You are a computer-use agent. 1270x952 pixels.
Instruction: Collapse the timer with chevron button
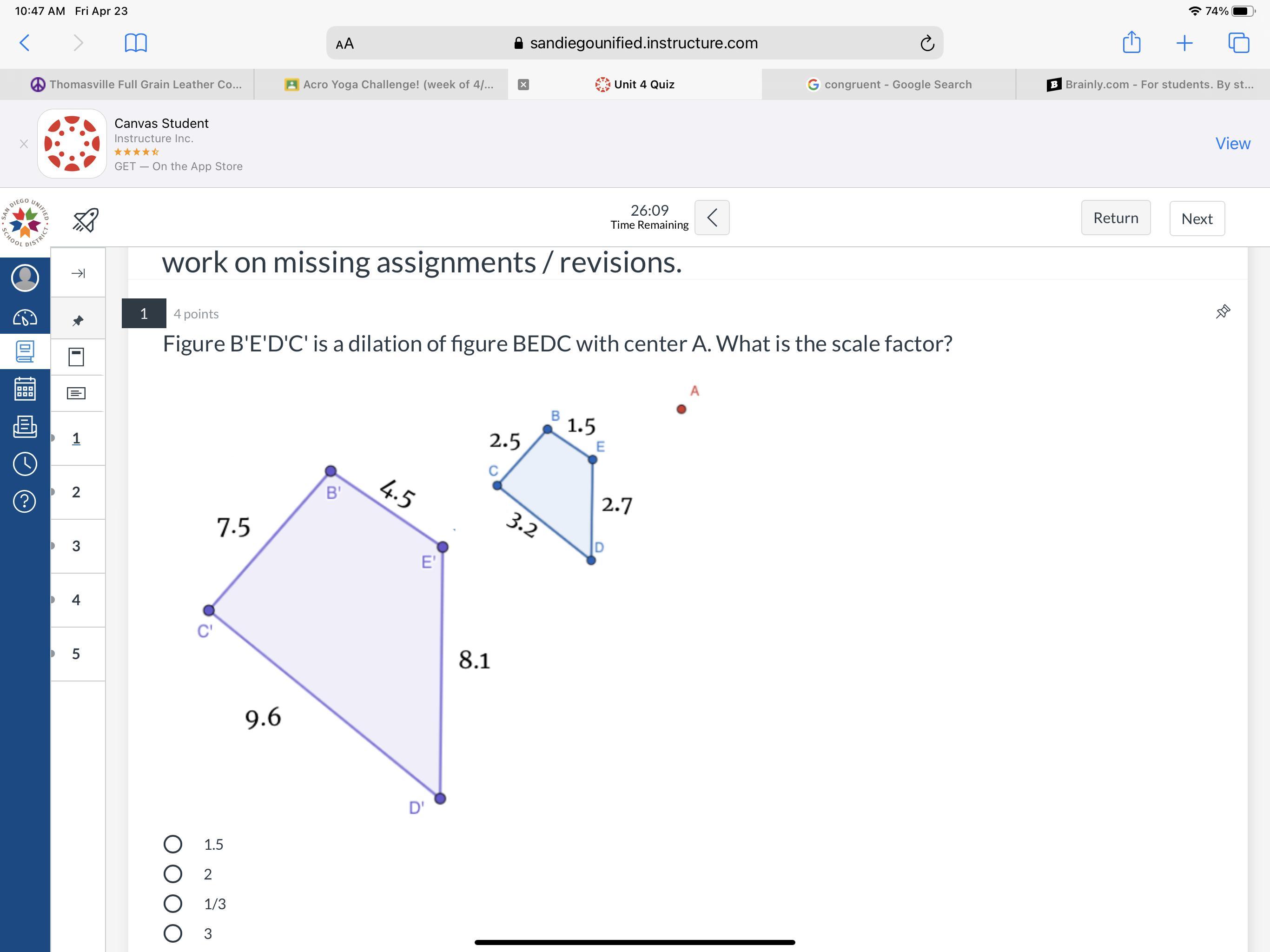[x=712, y=218]
